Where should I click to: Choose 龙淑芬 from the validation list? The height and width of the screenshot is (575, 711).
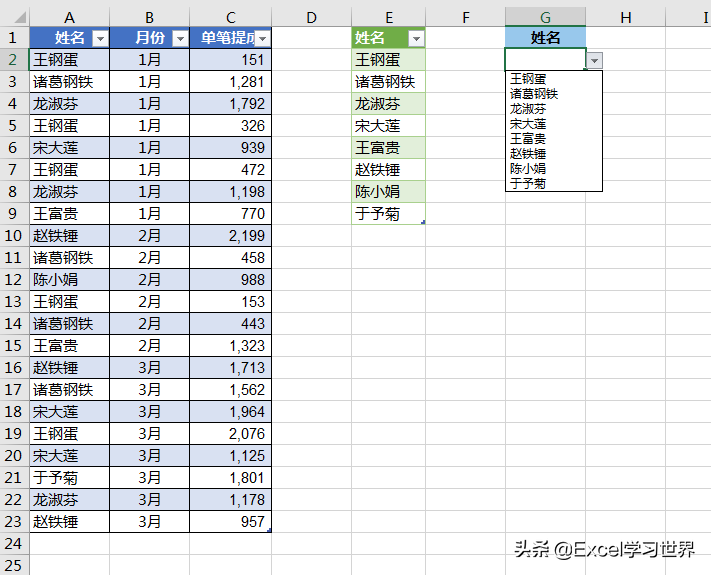(x=554, y=109)
